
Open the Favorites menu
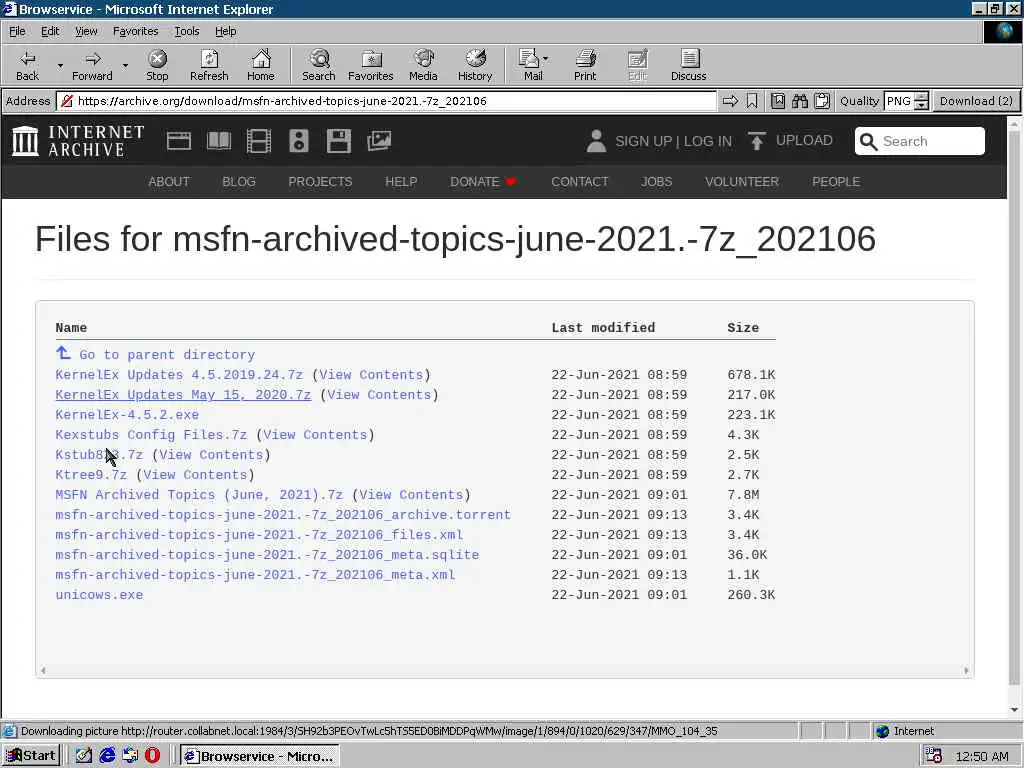135,31
